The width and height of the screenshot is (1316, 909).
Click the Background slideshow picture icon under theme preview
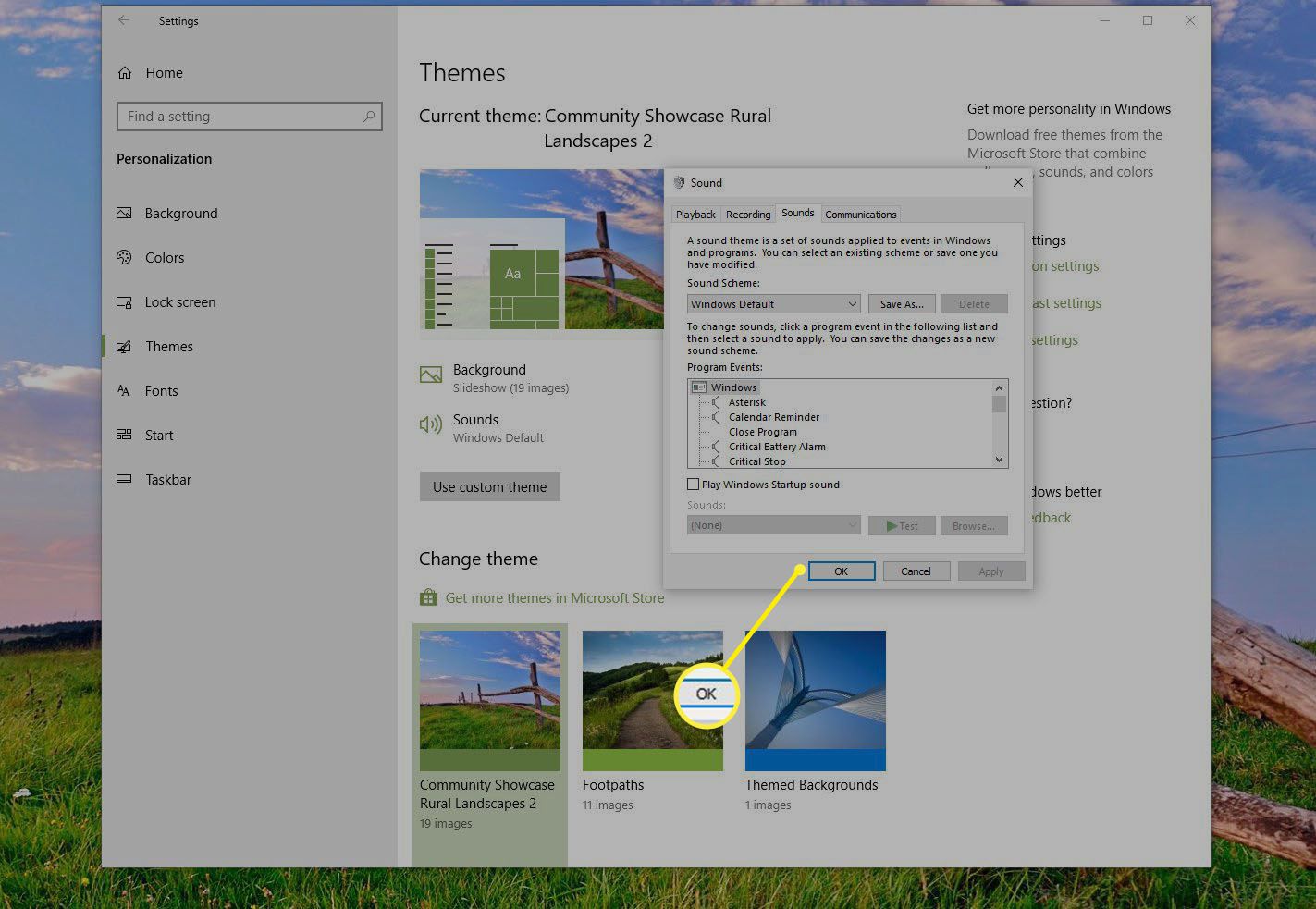pyautogui.click(x=430, y=375)
